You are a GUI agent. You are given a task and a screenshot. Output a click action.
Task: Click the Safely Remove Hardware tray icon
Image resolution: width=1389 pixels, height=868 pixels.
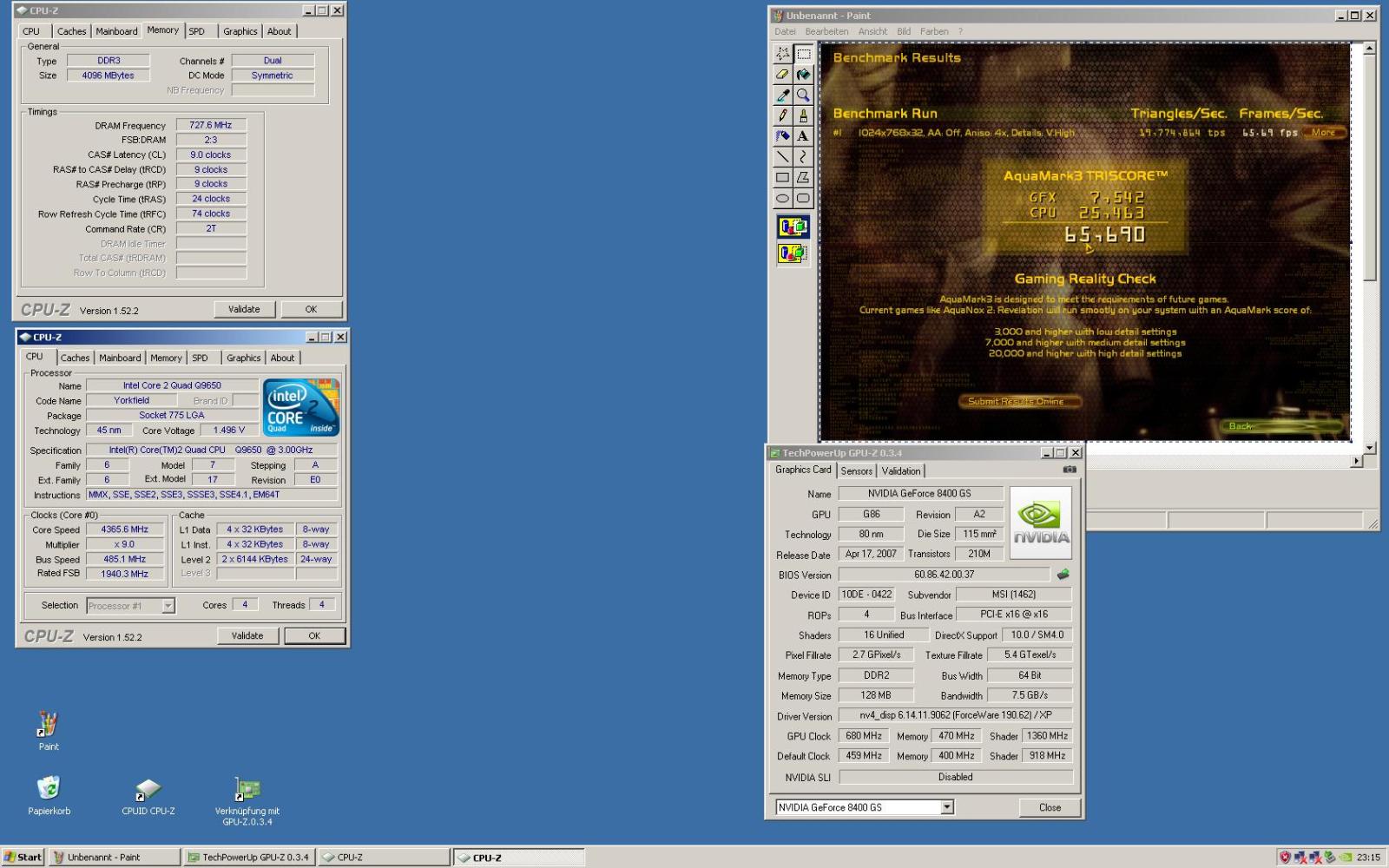pos(1329,857)
